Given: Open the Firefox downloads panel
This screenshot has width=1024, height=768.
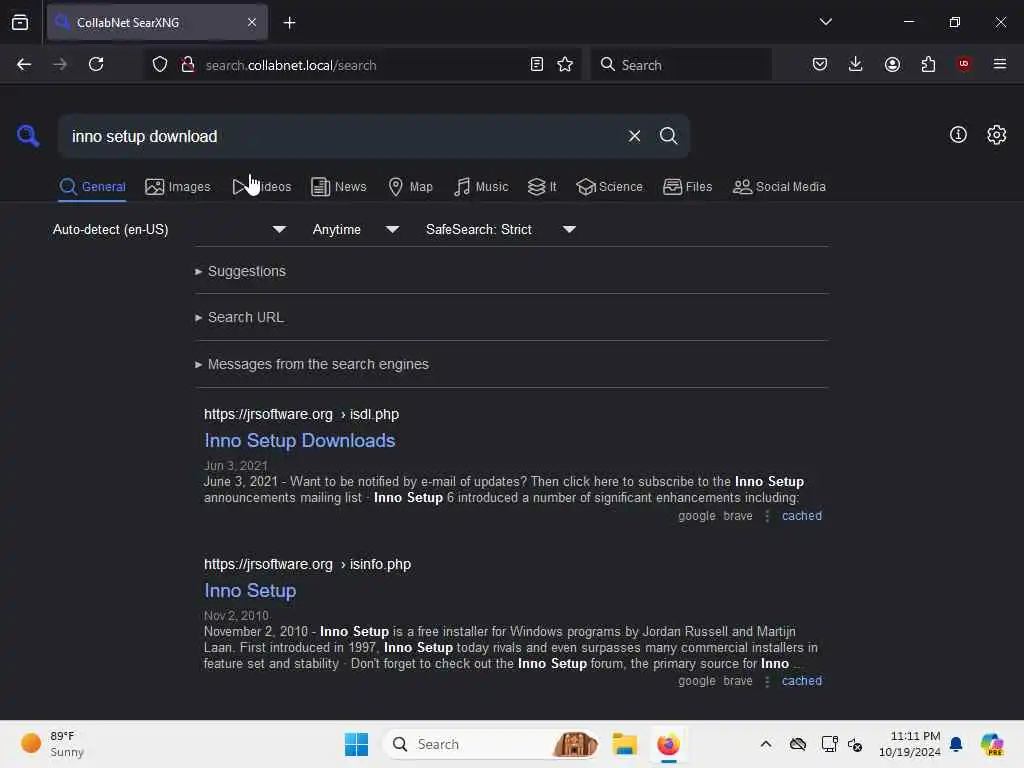Looking at the screenshot, I should pyautogui.click(x=856, y=64).
